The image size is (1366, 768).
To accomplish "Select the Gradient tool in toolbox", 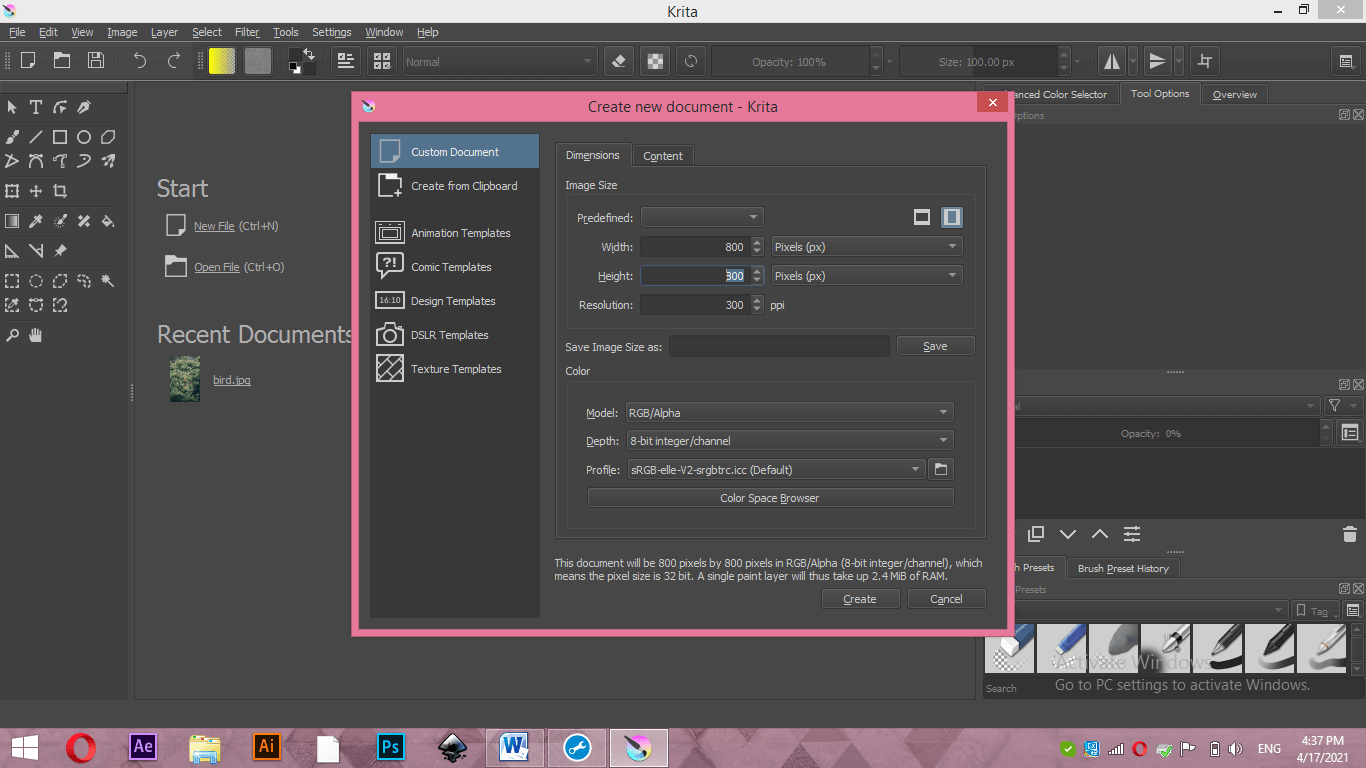I will click(x=12, y=221).
